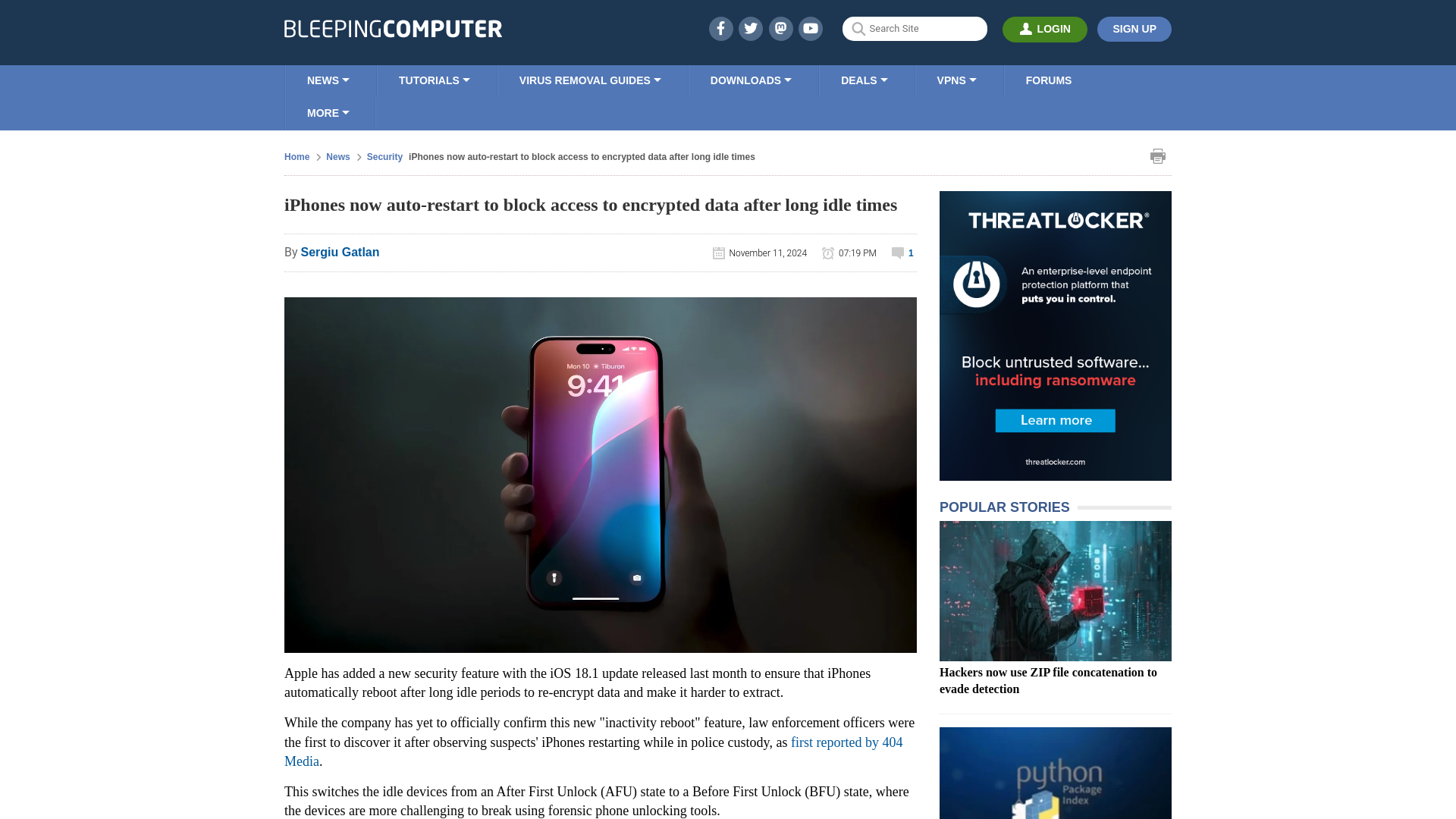Expand the MORE navigation expander
The width and height of the screenshot is (1456, 819).
pos(327,113)
